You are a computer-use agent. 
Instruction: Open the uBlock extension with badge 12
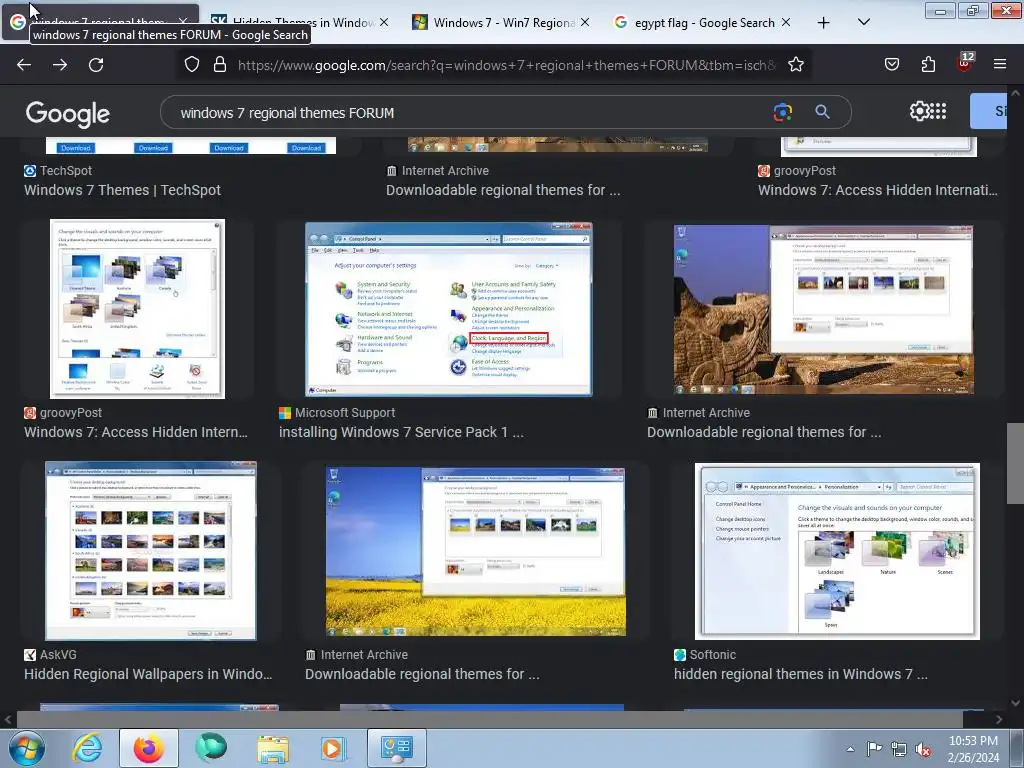(x=965, y=63)
